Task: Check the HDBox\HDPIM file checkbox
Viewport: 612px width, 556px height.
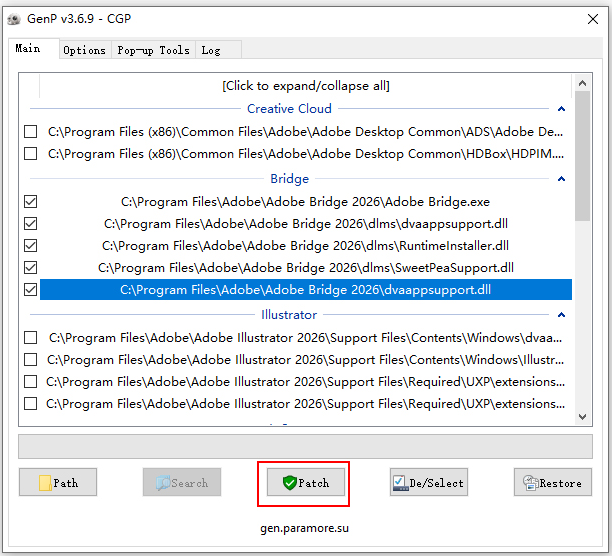Action: coord(30,154)
